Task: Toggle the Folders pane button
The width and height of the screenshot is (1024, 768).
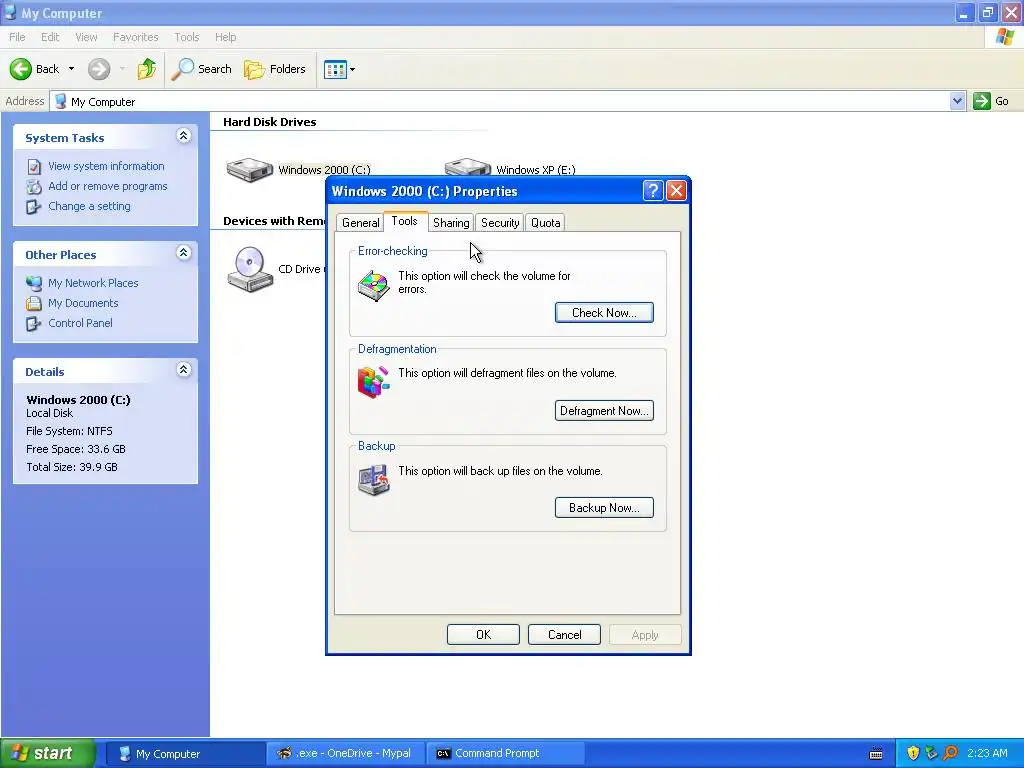Action: click(x=274, y=69)
